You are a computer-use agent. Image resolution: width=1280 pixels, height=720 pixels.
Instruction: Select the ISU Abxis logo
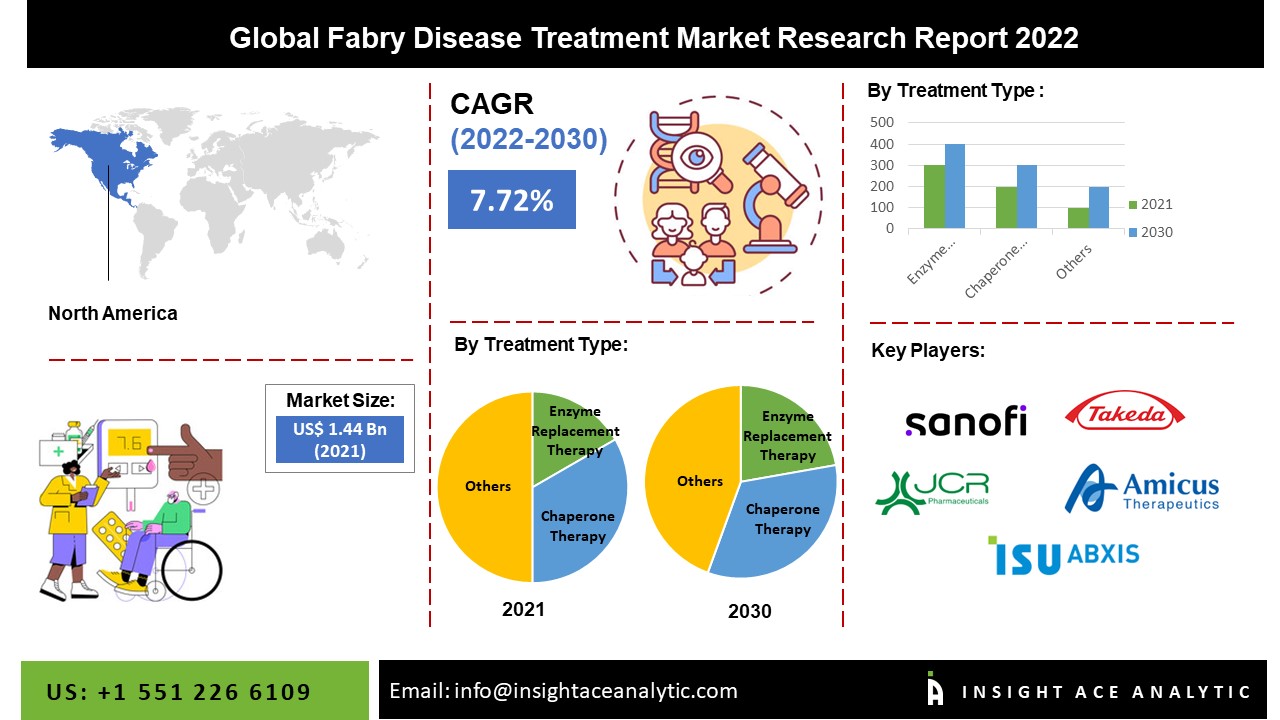(x=1063, y=555)
